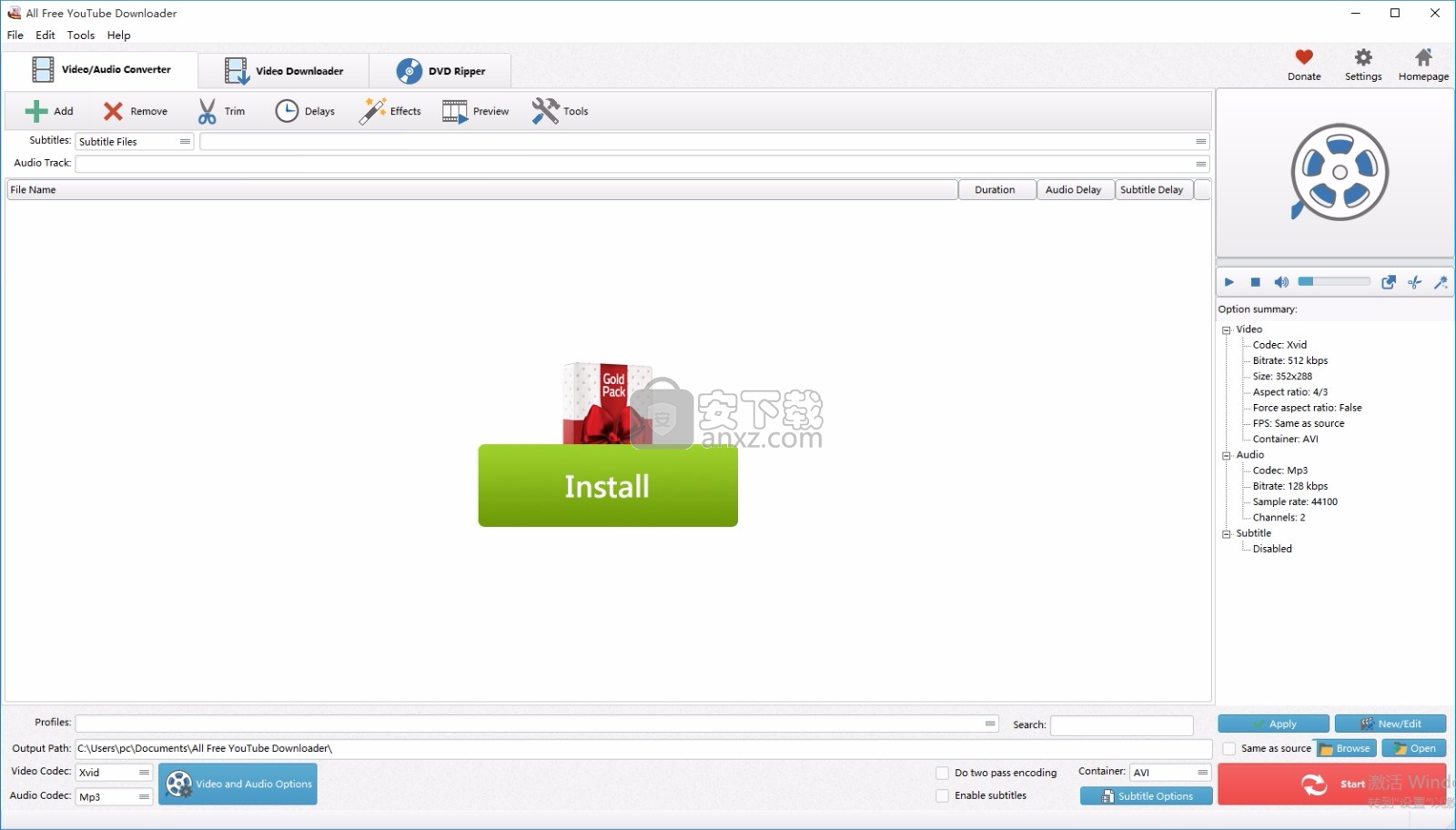
Task: Enable Do two pass encoding checkbox
Action: (943, 773)
